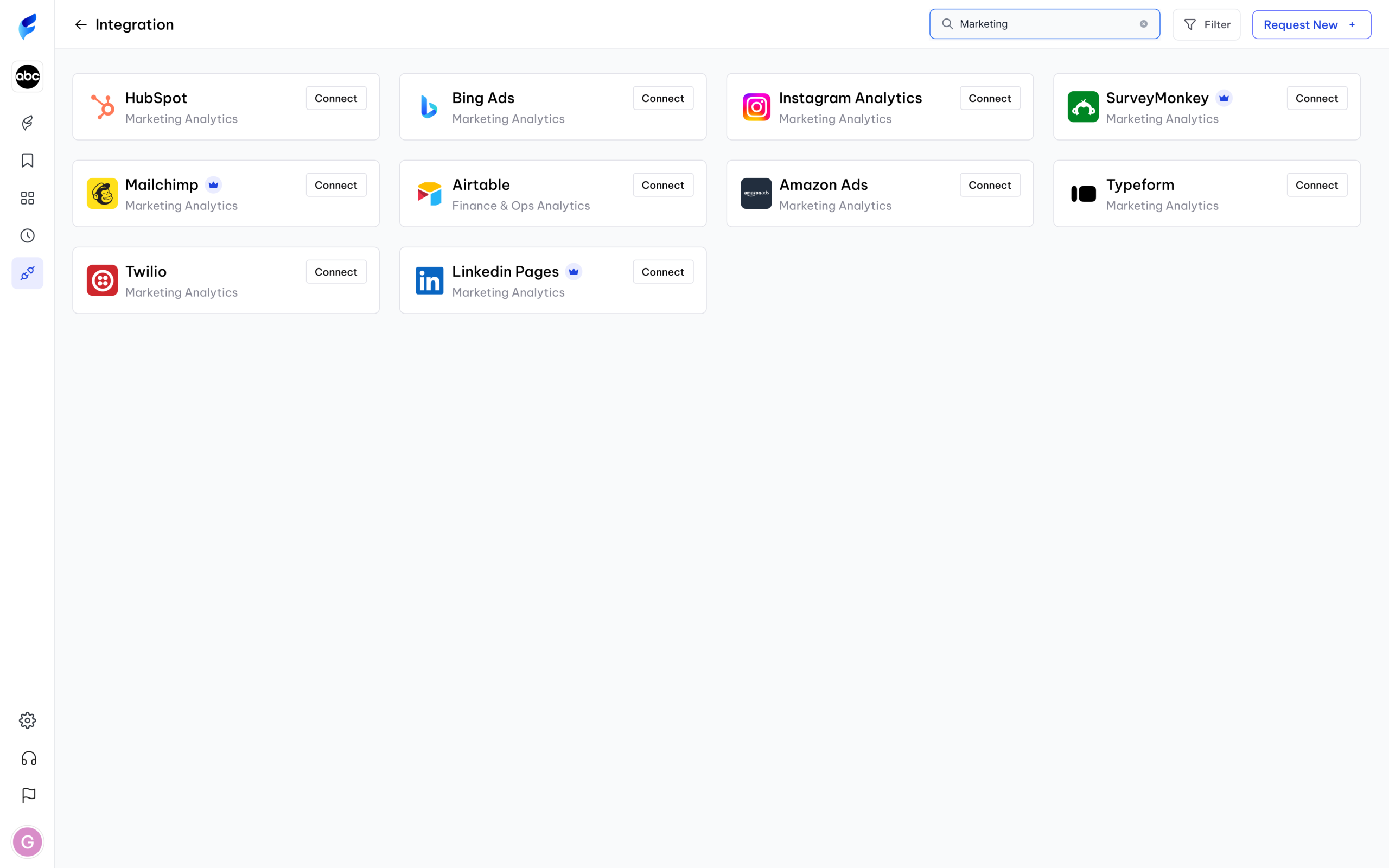Open support via the headphones icon
Image resolution: width=1389 pixels, height=868 pixels.
point(27,758)
